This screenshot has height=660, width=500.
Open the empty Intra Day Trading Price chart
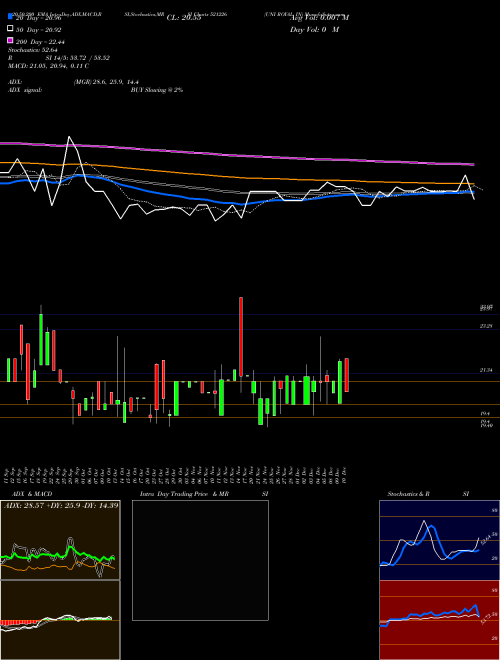click(x=200, y=560)
